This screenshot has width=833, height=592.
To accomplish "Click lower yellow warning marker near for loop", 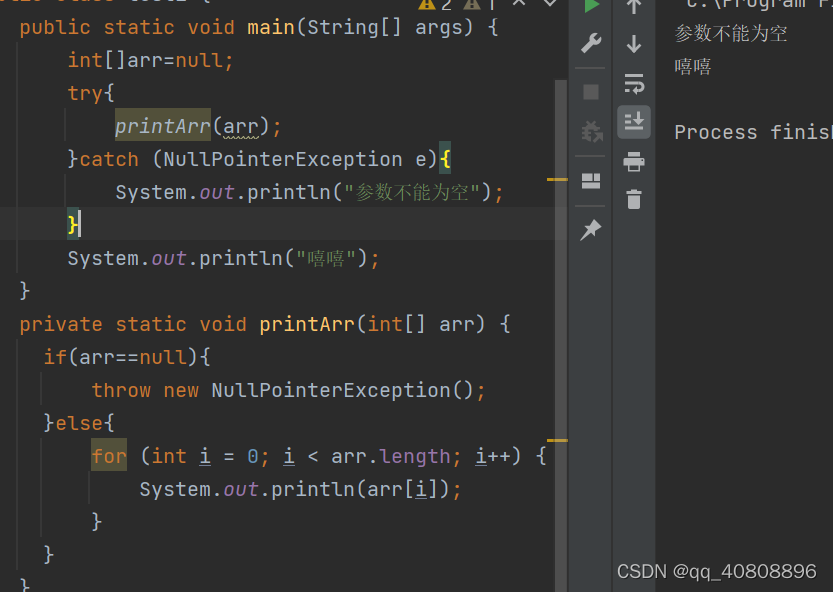I will pyautogui.click(x=557, y=441).
